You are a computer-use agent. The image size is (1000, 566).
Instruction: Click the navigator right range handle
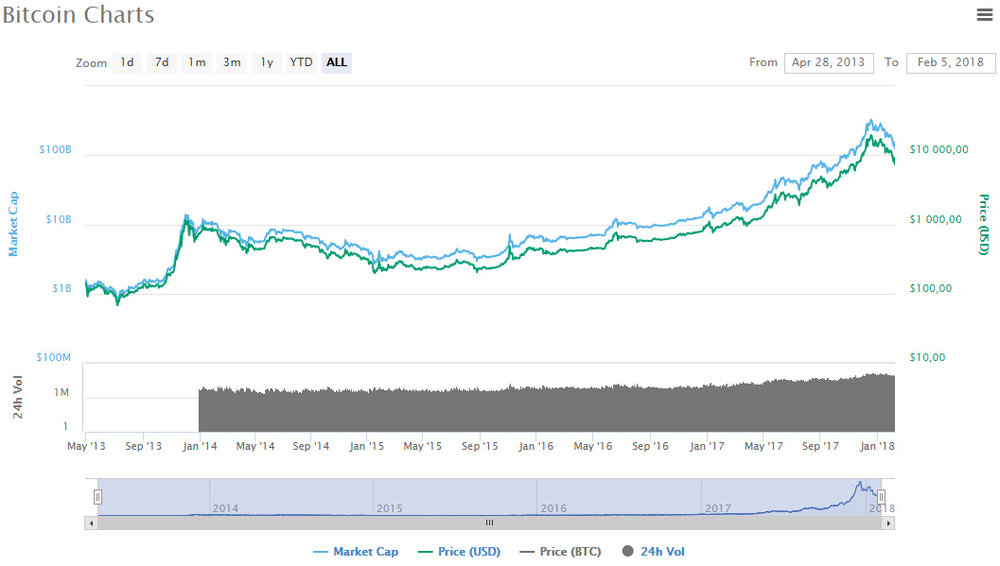[881, 496]
